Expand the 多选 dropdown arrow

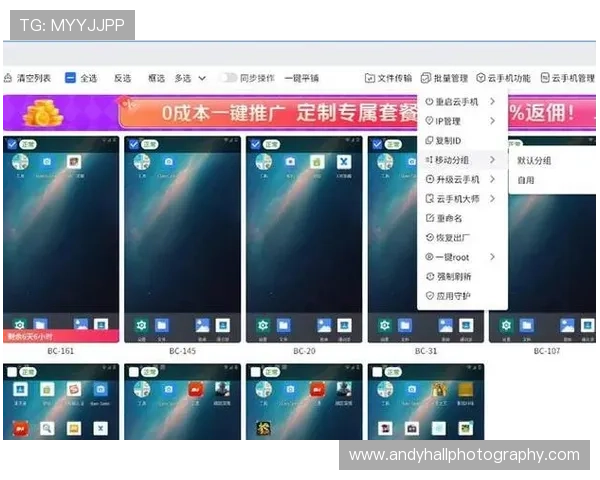point(202,78)
